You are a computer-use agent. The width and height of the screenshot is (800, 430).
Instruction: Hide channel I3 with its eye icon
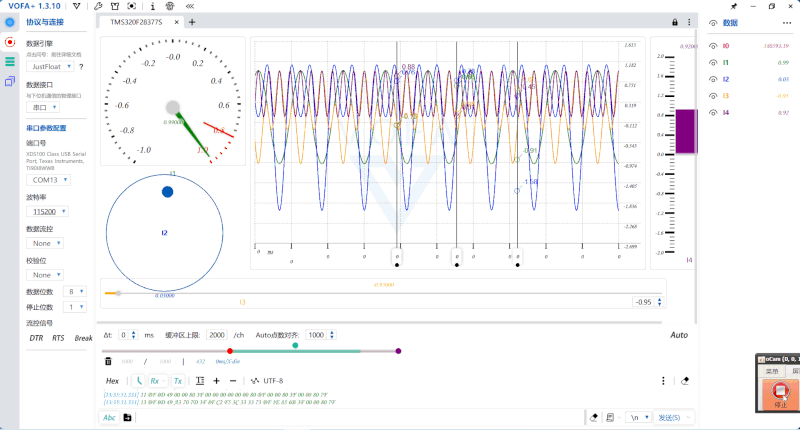pyautogui.click(x=713, y=96)
